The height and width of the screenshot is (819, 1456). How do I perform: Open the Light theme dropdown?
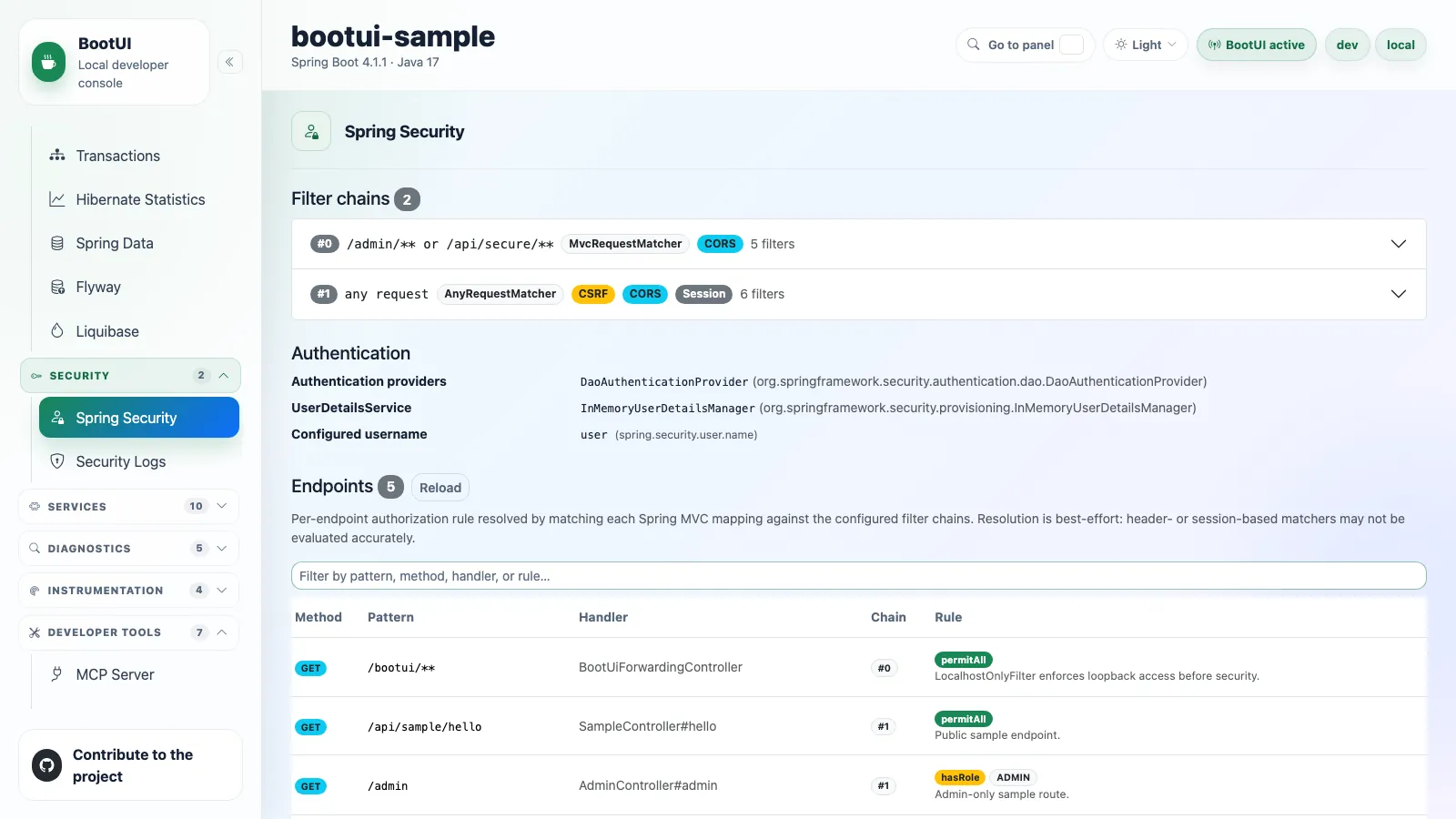point(1146,45)
